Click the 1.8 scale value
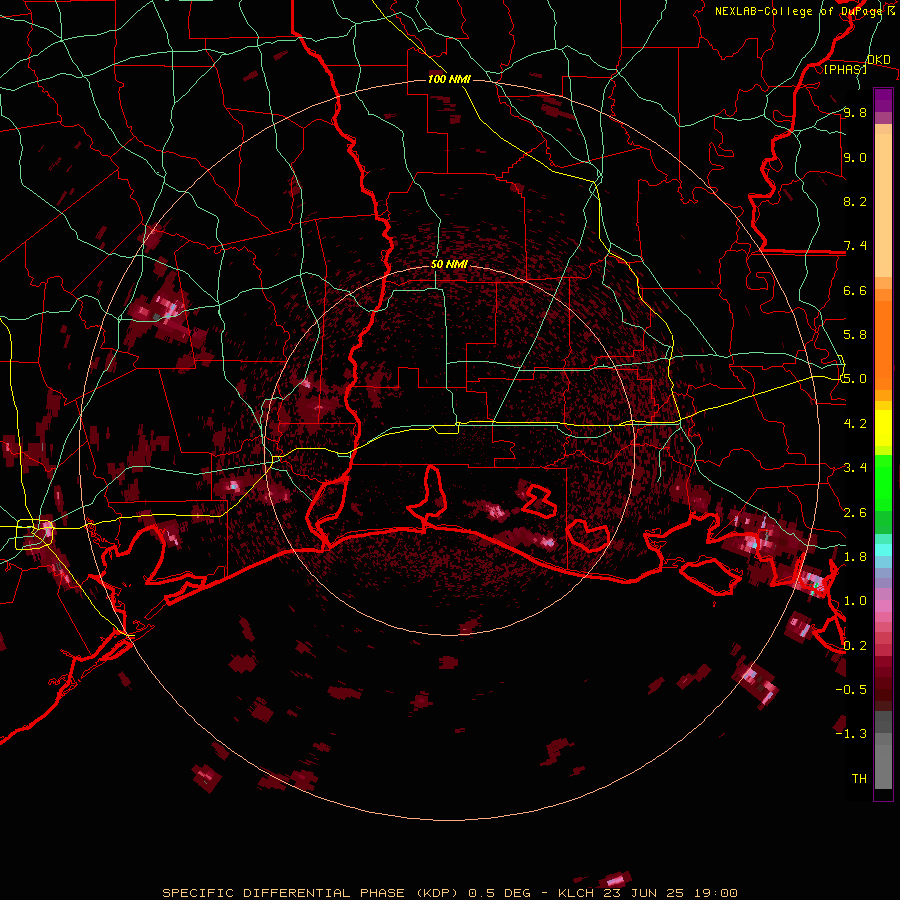Viewport: 900px width, 900px height. 855,557
